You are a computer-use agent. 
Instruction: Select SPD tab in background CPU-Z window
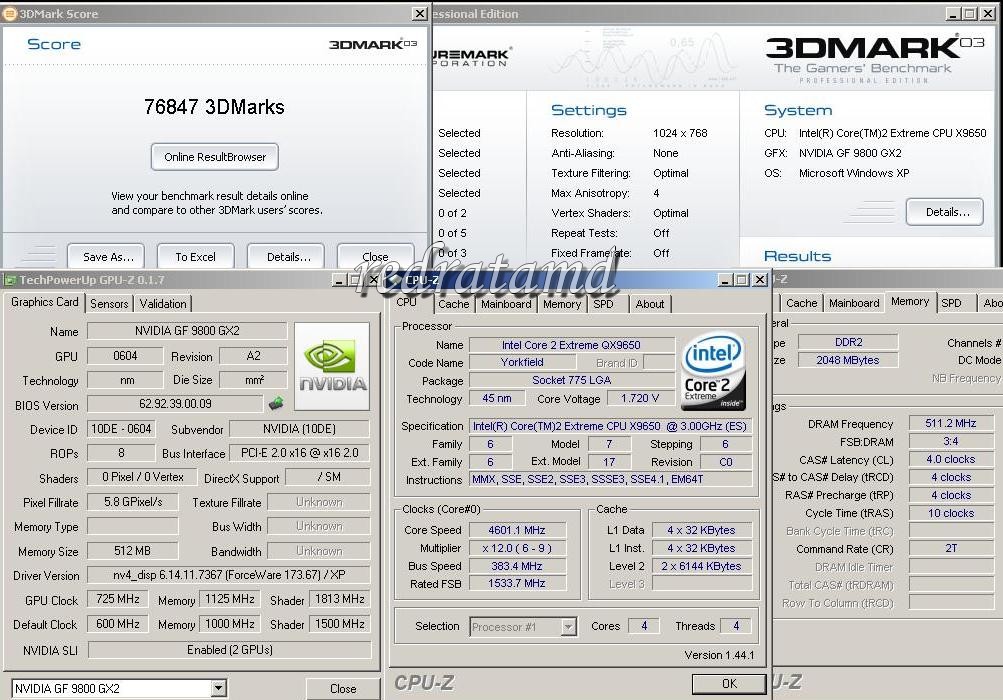[951, 303]
